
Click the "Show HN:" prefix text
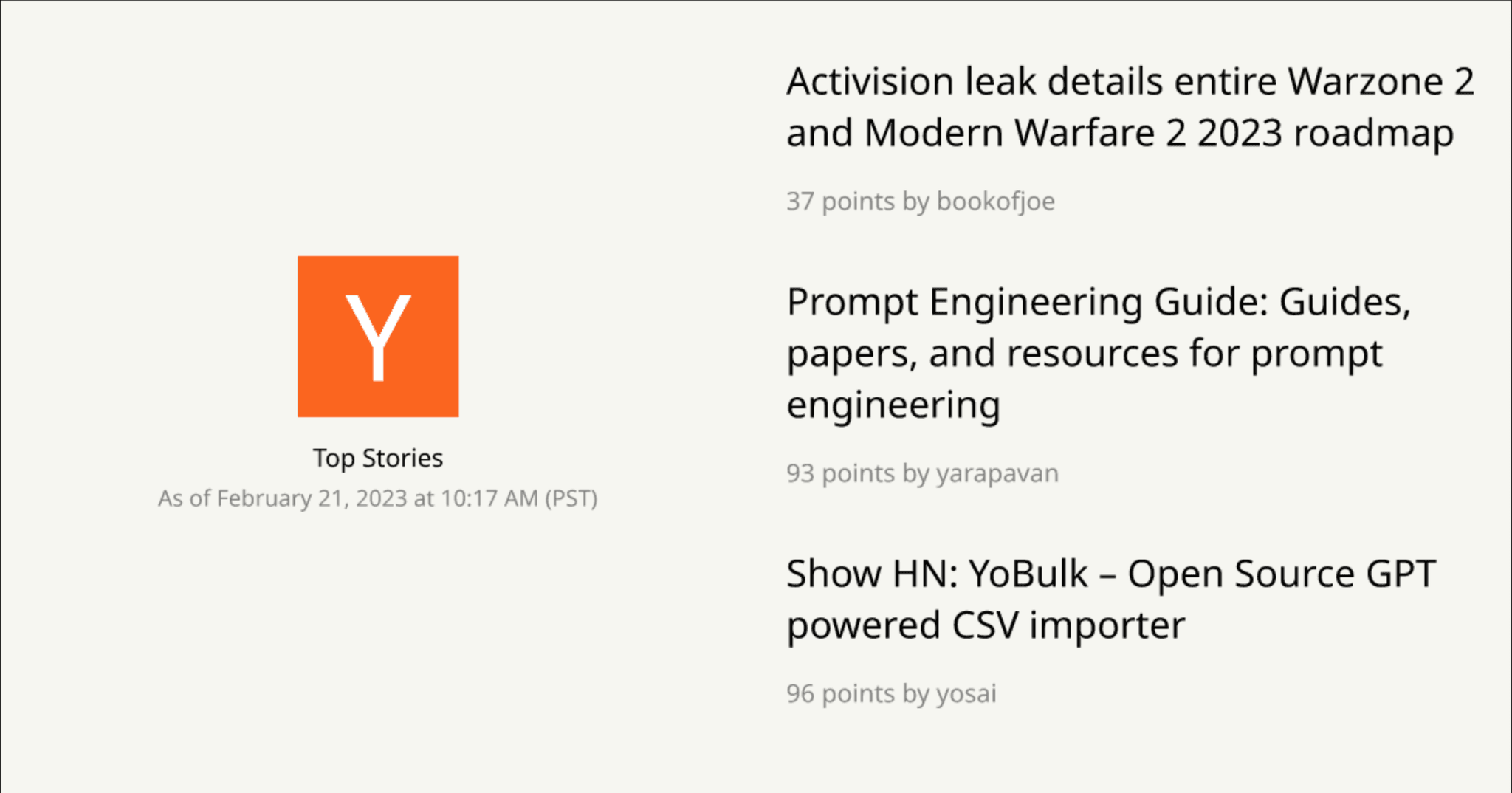pos(871,574)
